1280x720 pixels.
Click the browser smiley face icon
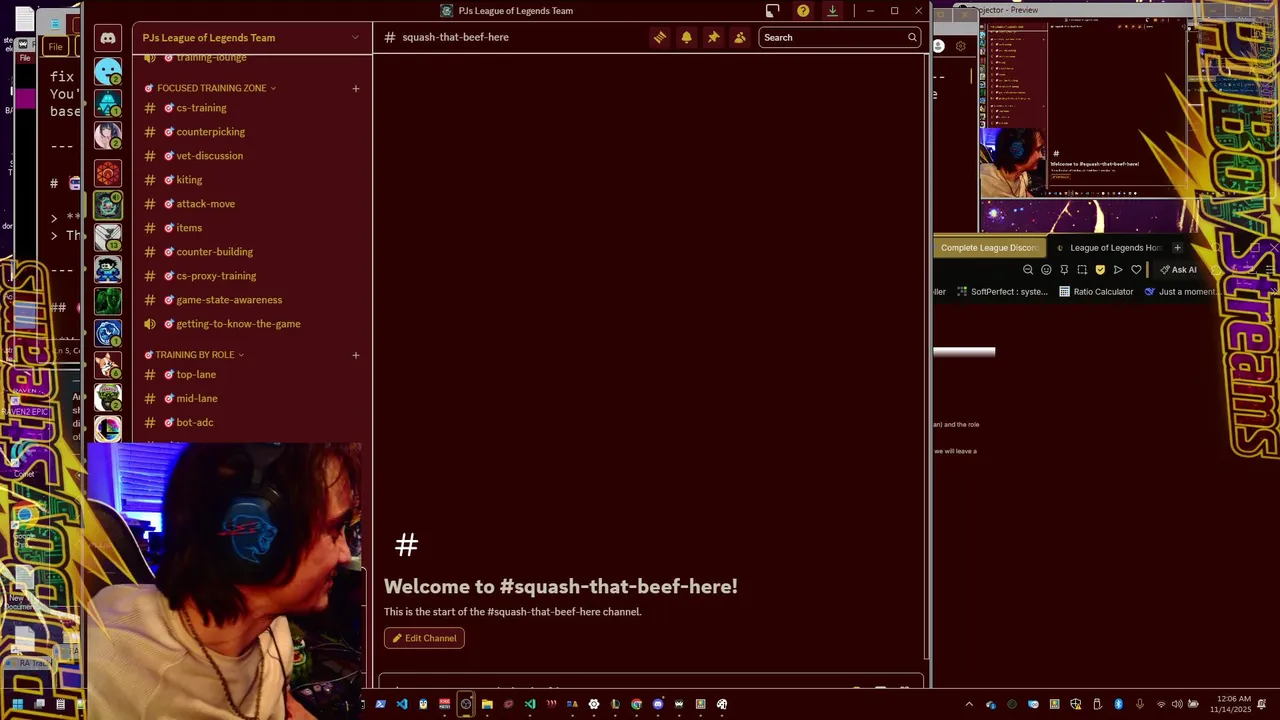coord(1046,270)
